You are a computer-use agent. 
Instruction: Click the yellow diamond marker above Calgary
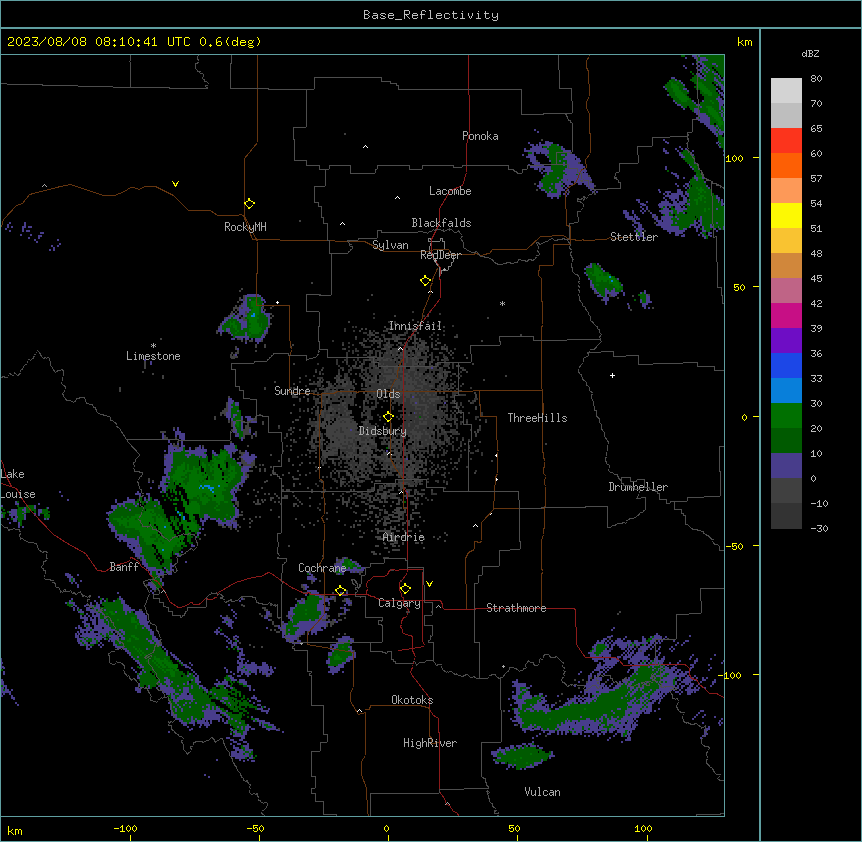(405, 589)
